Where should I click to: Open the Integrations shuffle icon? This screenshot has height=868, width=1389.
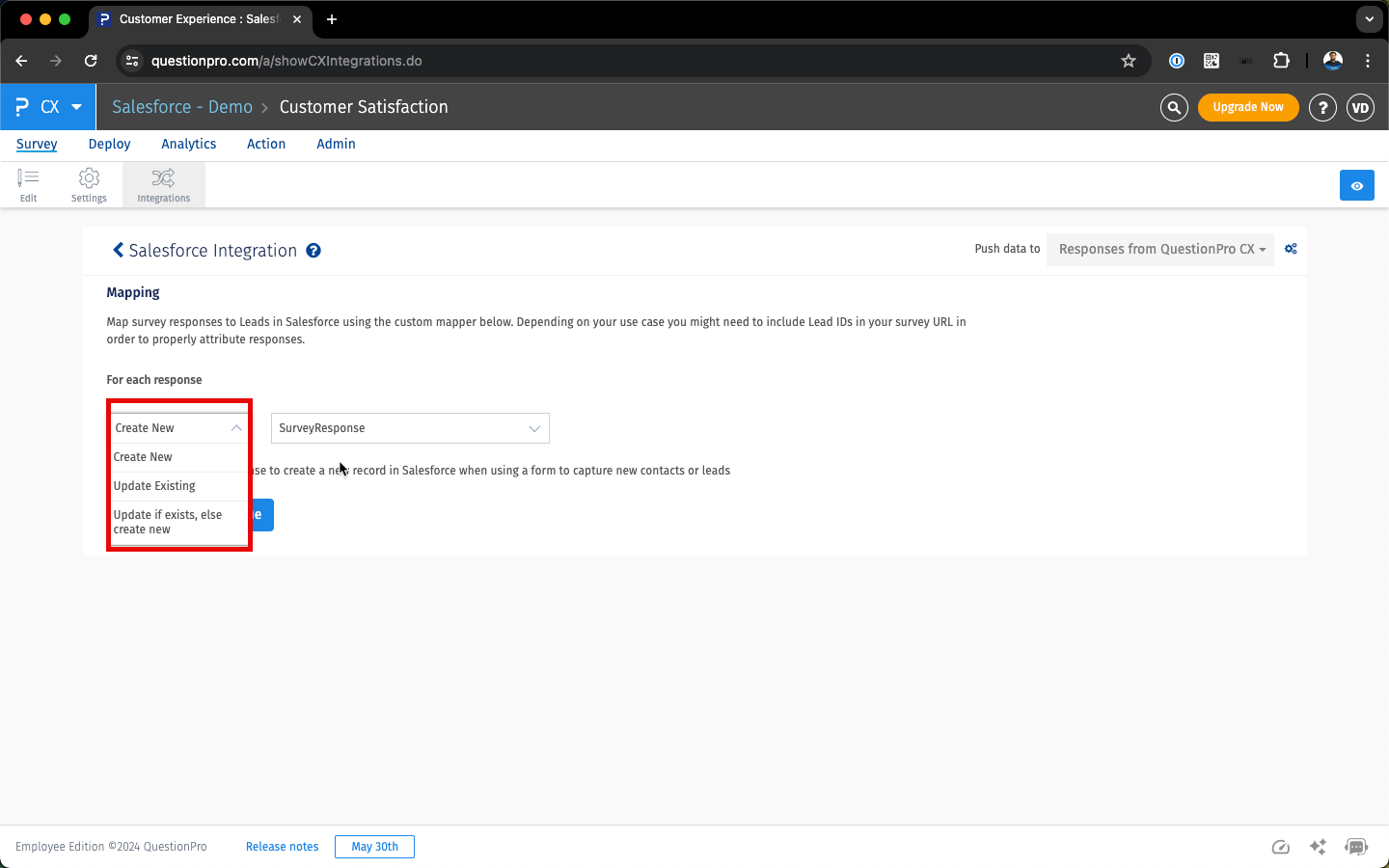coord(163,178)
